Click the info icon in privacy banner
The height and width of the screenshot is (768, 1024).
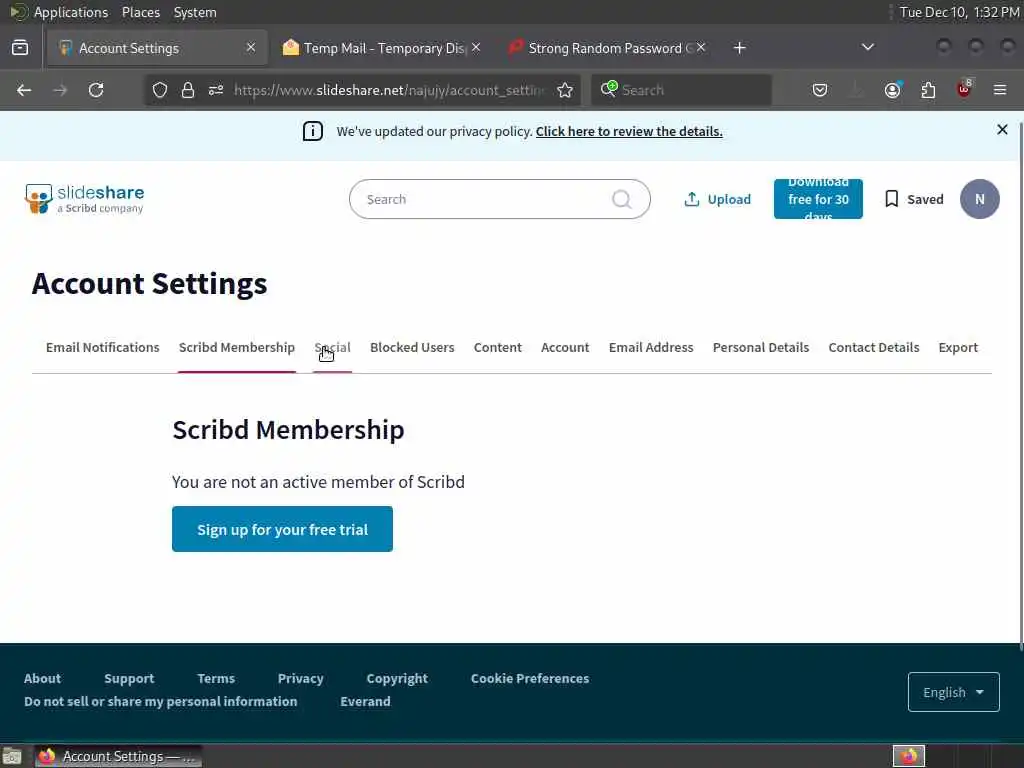313,131
